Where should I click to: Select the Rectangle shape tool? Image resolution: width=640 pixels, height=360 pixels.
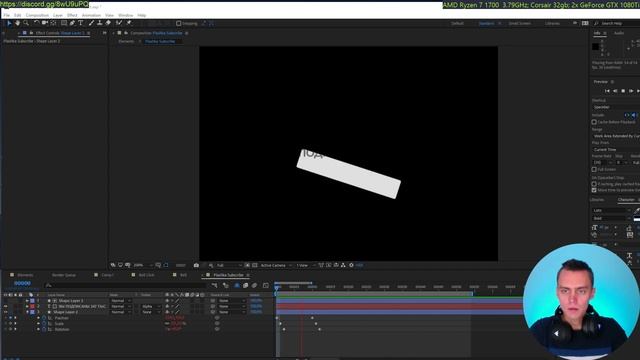[x=64, y=23]
